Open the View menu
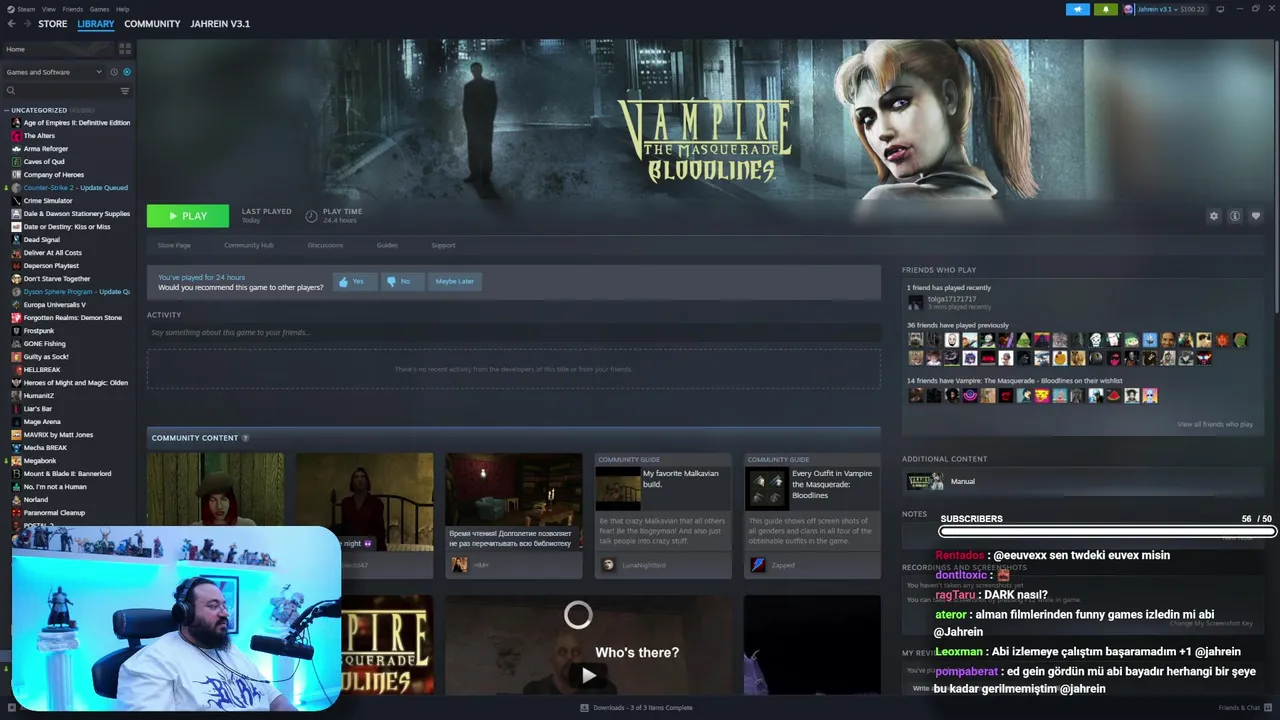 (48, 9)
